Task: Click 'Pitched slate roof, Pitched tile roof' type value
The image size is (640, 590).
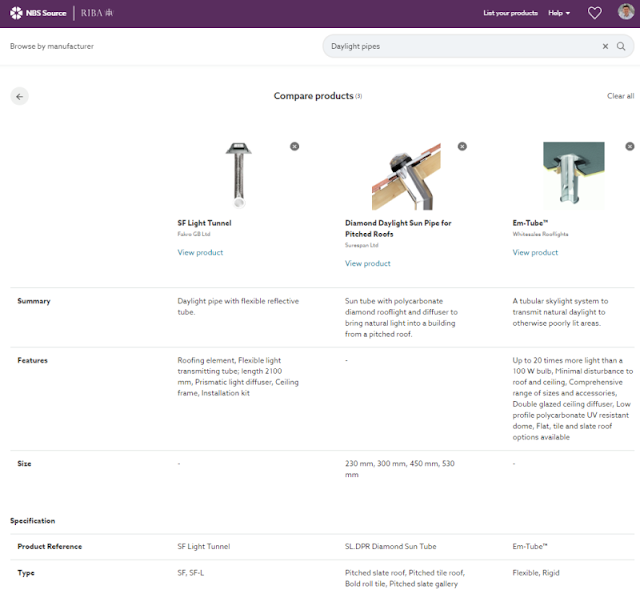Action: 405,578
